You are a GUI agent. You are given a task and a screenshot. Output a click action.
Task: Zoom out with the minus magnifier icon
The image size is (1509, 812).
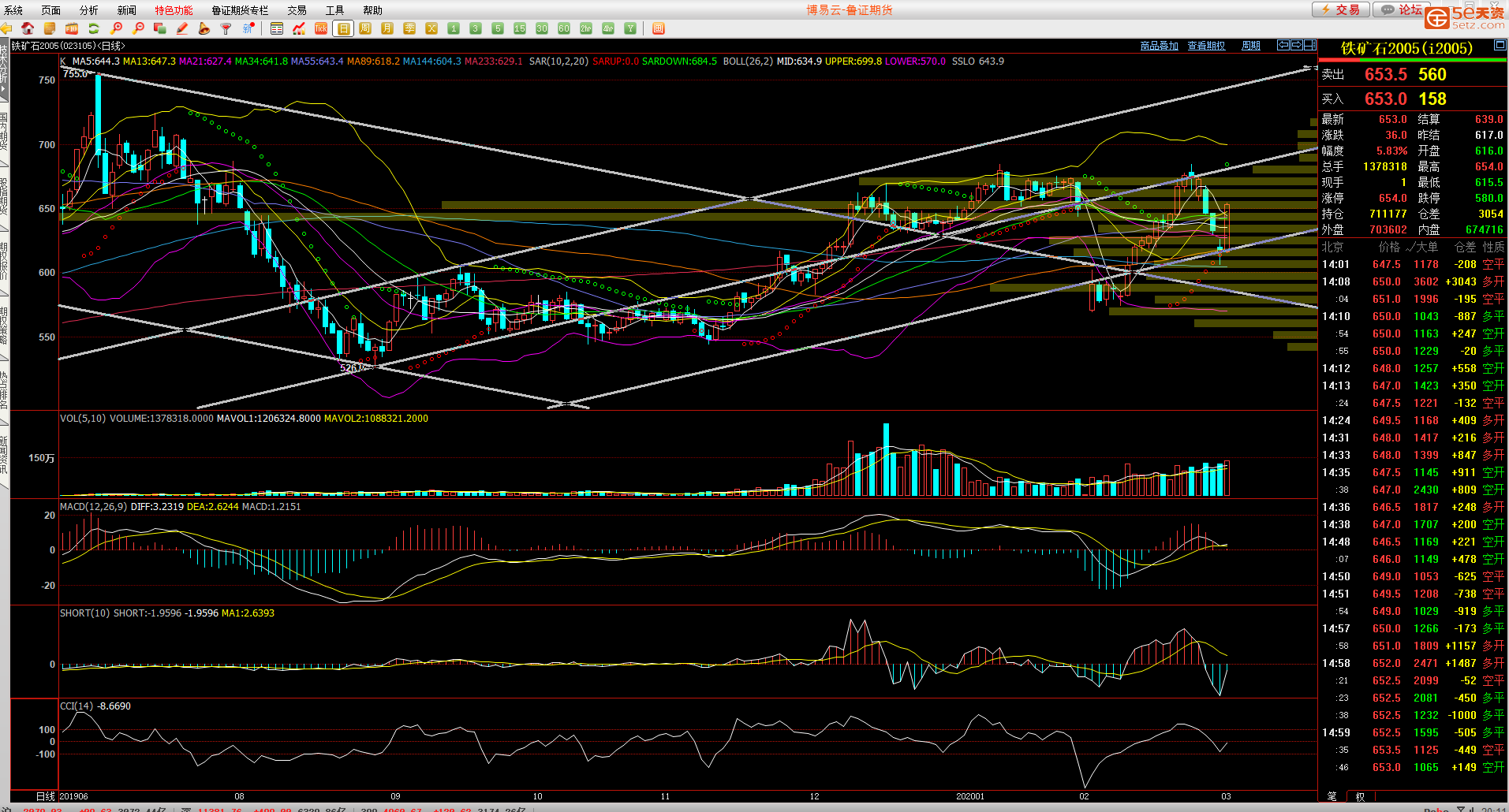[139, 28]
